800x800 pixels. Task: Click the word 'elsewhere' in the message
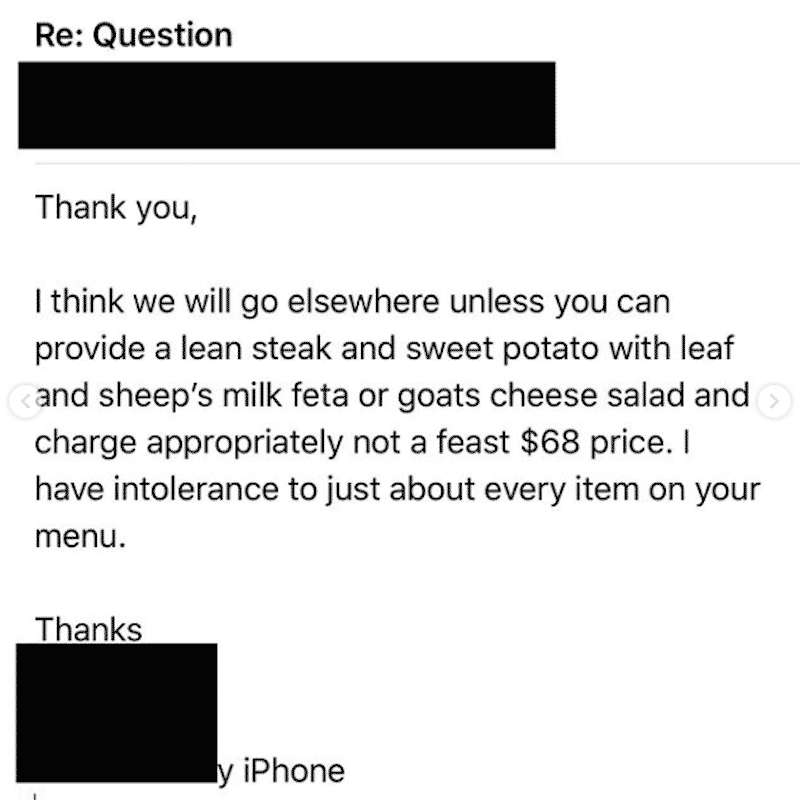363,301
